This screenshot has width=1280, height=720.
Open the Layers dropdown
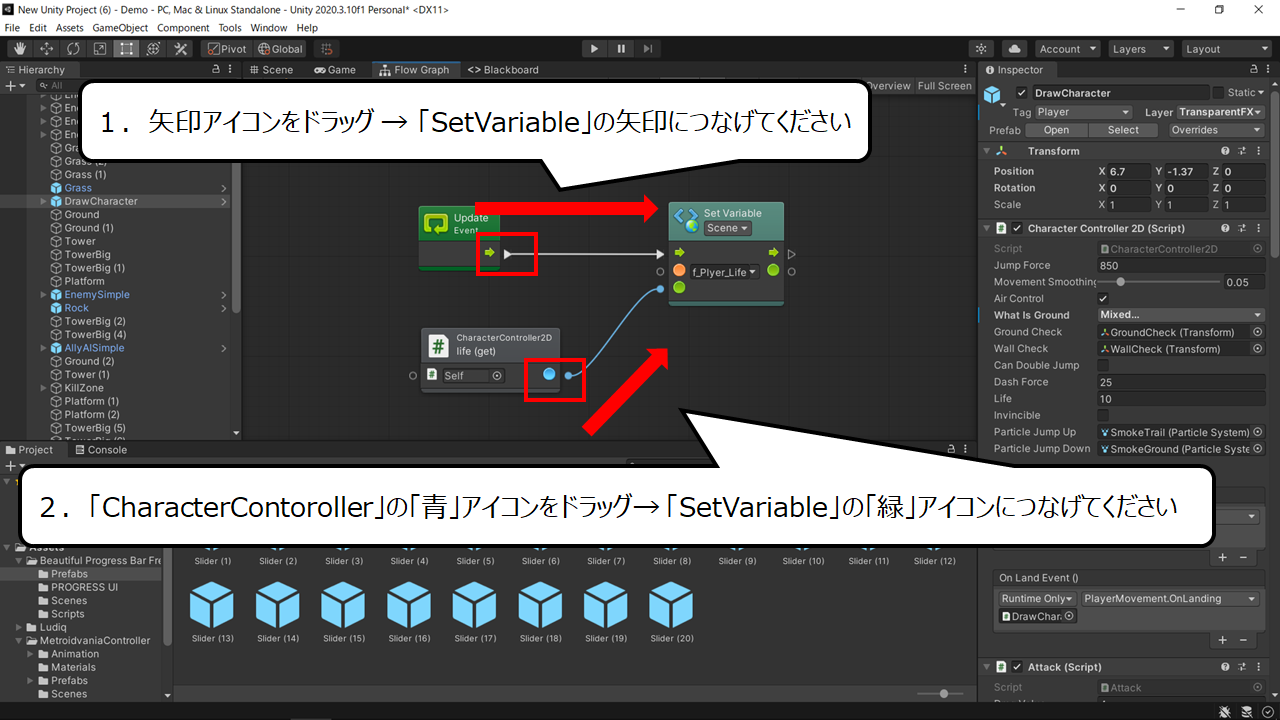[1140, 49]
